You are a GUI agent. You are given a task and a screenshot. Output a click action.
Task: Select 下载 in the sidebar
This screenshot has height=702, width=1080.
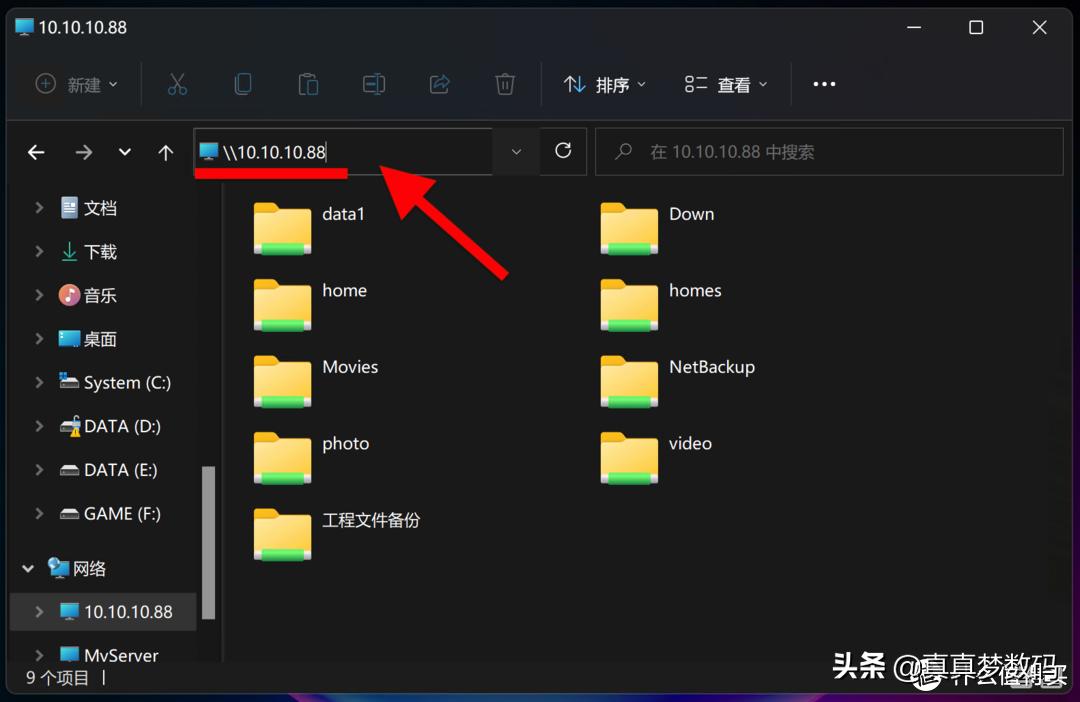(x=100, y=251)
